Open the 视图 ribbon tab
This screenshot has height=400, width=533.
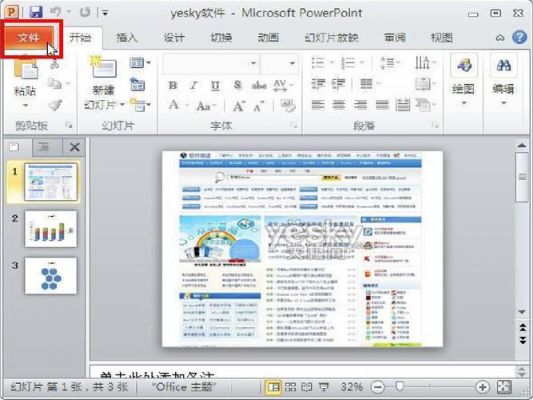pos(442,37)
